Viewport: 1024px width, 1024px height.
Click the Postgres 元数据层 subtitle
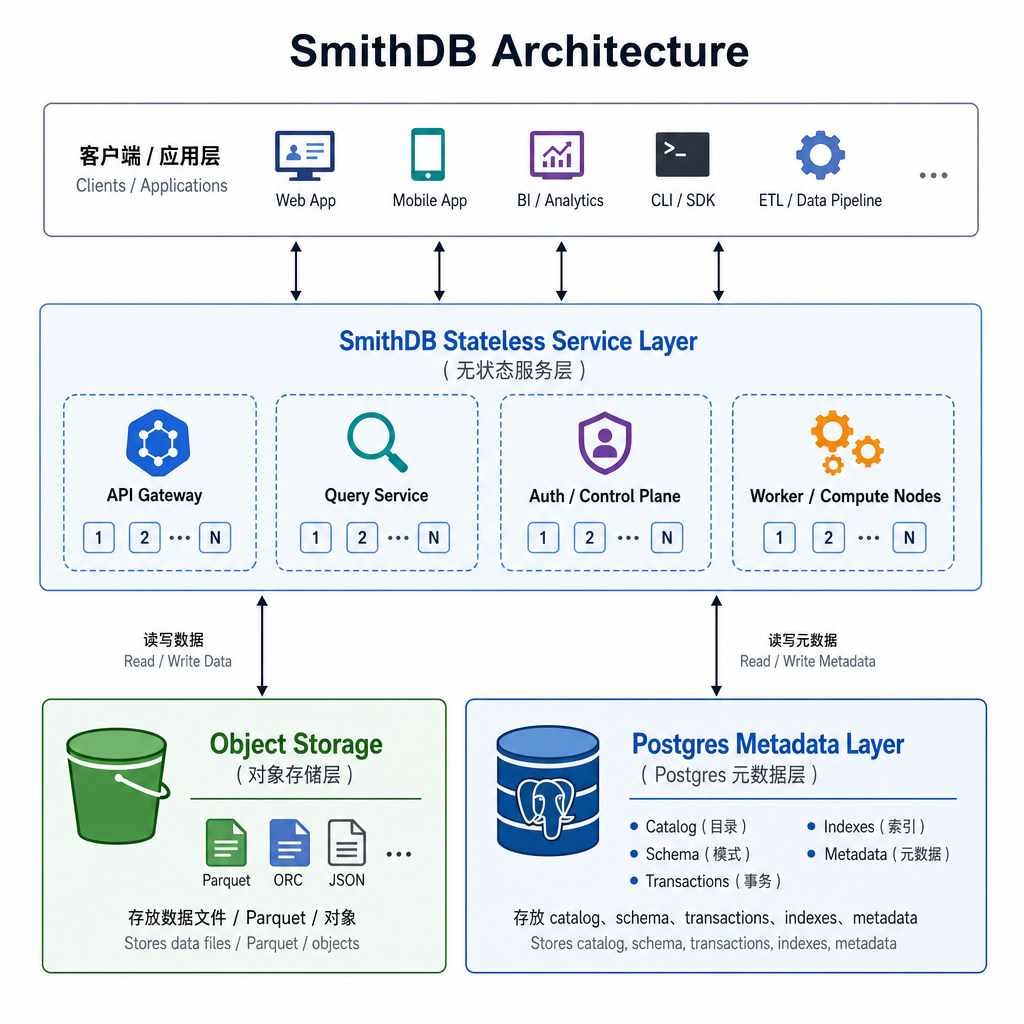(729, 775)
